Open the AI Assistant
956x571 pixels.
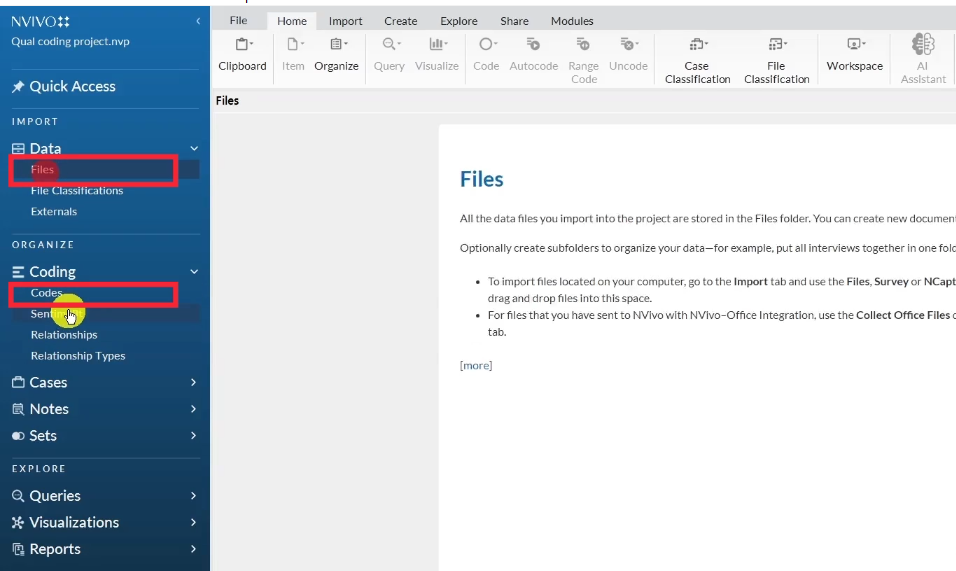click(923, 58)
